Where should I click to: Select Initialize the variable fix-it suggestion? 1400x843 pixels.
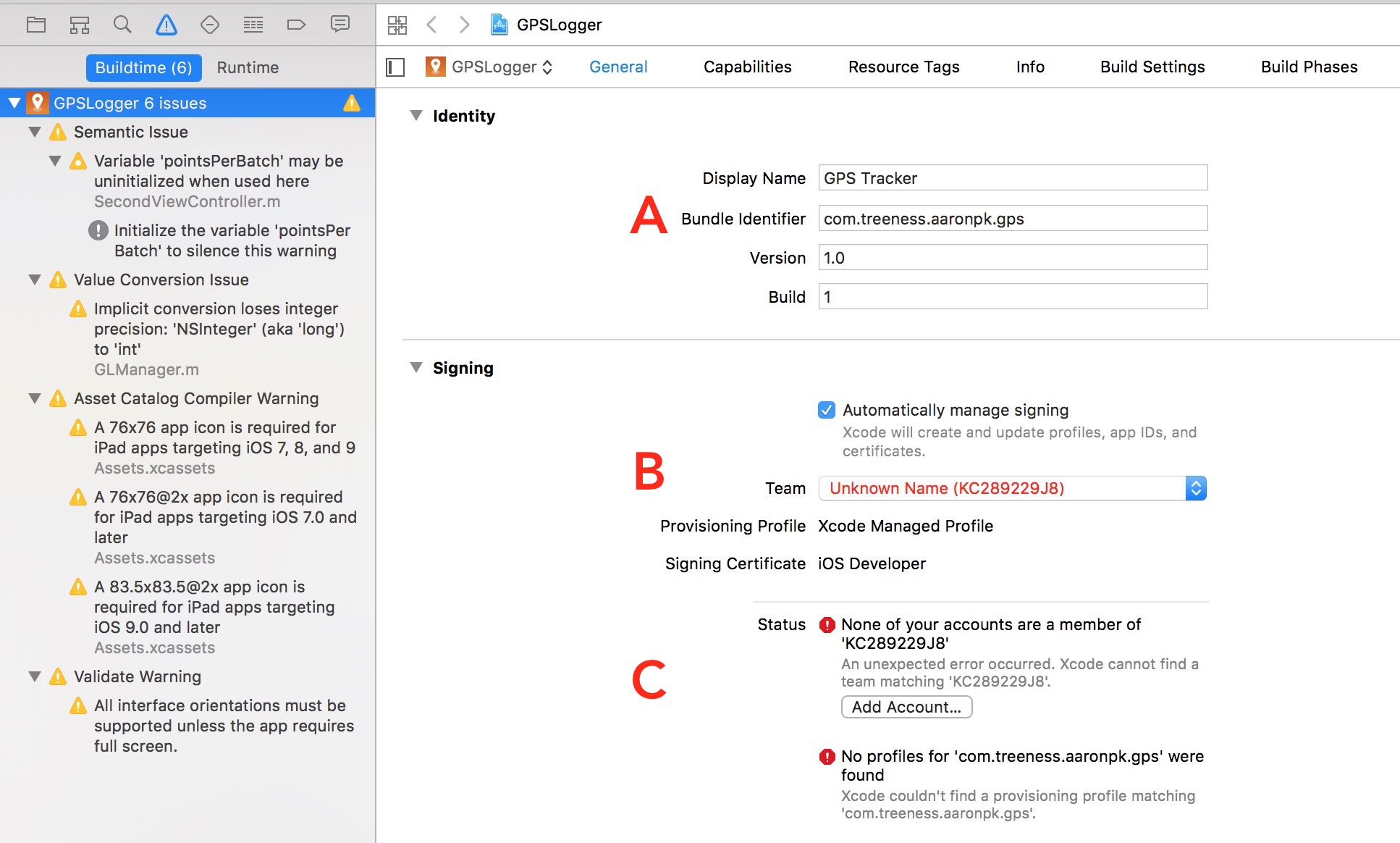(x=232, y=240)
